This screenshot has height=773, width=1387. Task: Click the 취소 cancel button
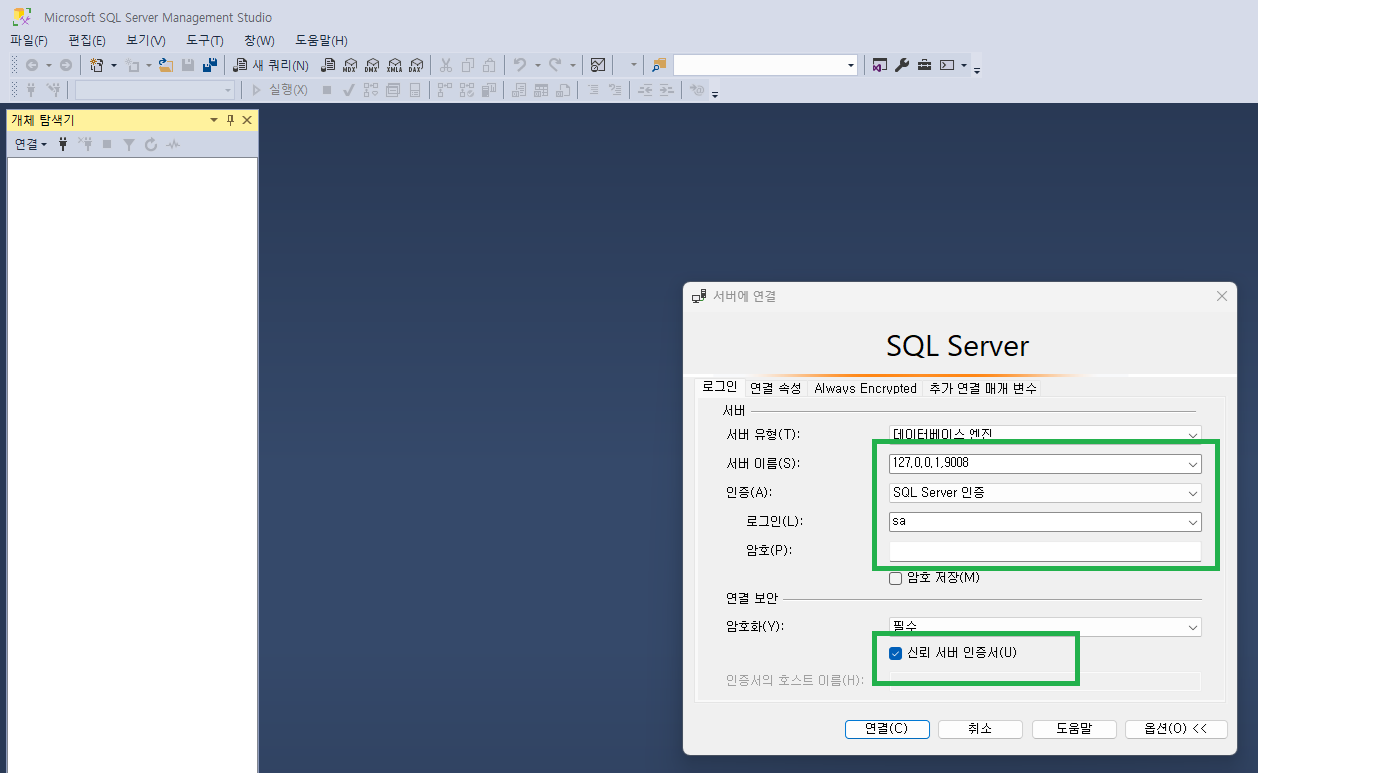pyautogui.click(x=980, y=729)
